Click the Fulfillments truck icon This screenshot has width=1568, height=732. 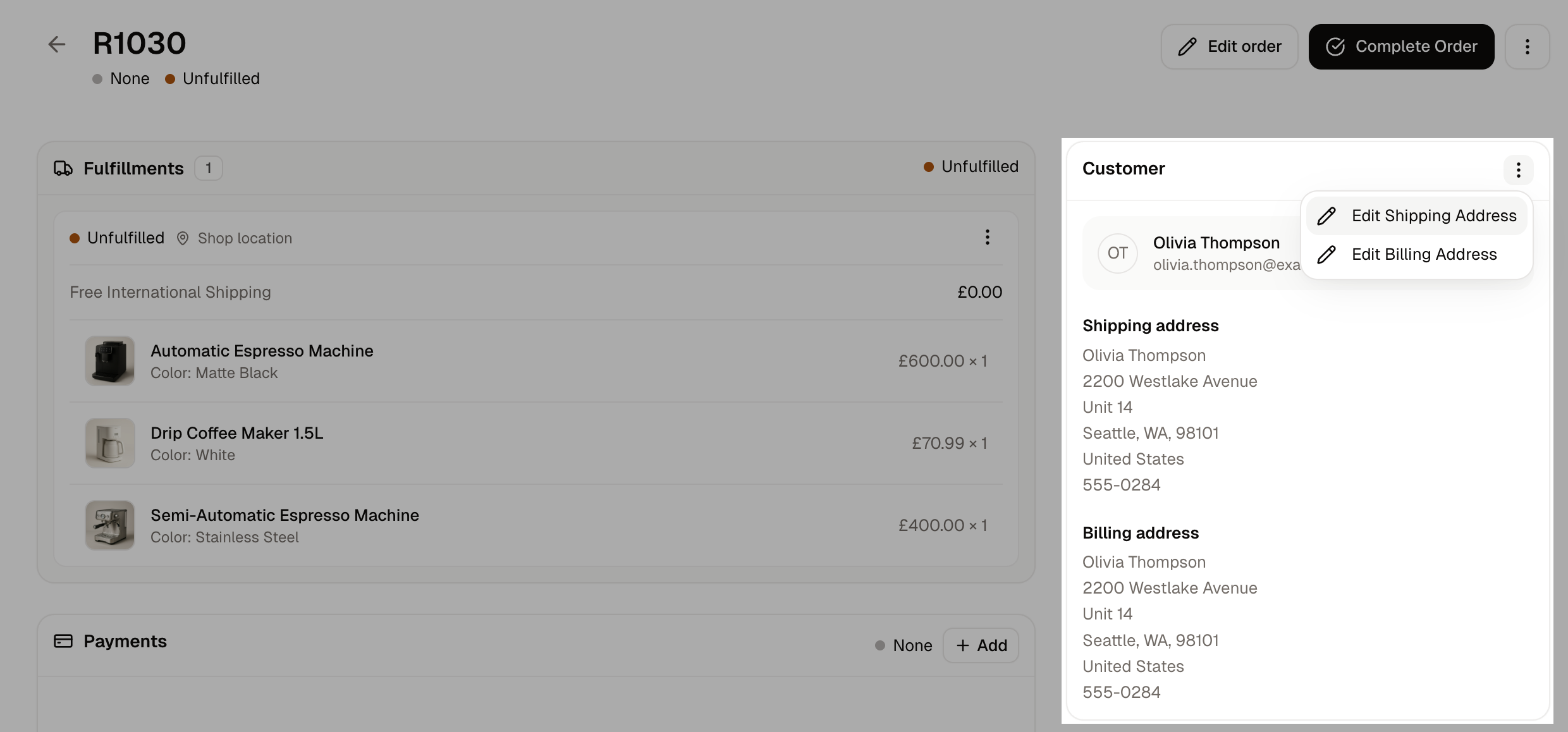[x=63, y=168]
